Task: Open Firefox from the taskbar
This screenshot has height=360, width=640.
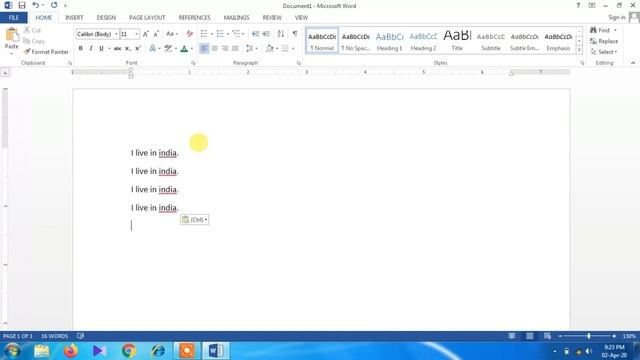Action: [71, 351]
